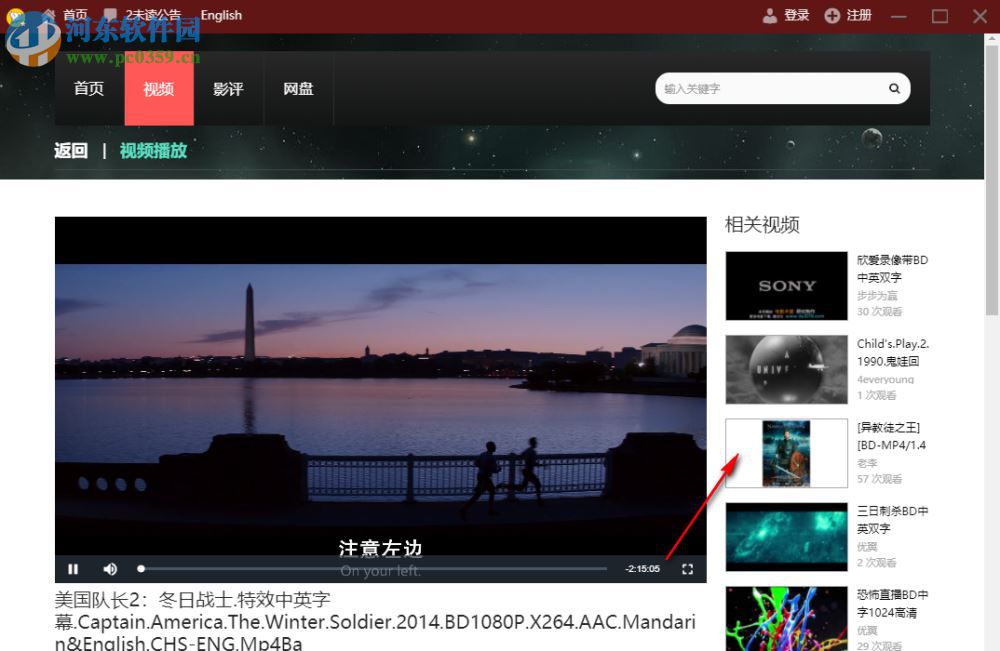The height and width of the screenshot is (651, 1000).
Task: Click the remaining time -2:15:05
Action: [x=642, y=569]
